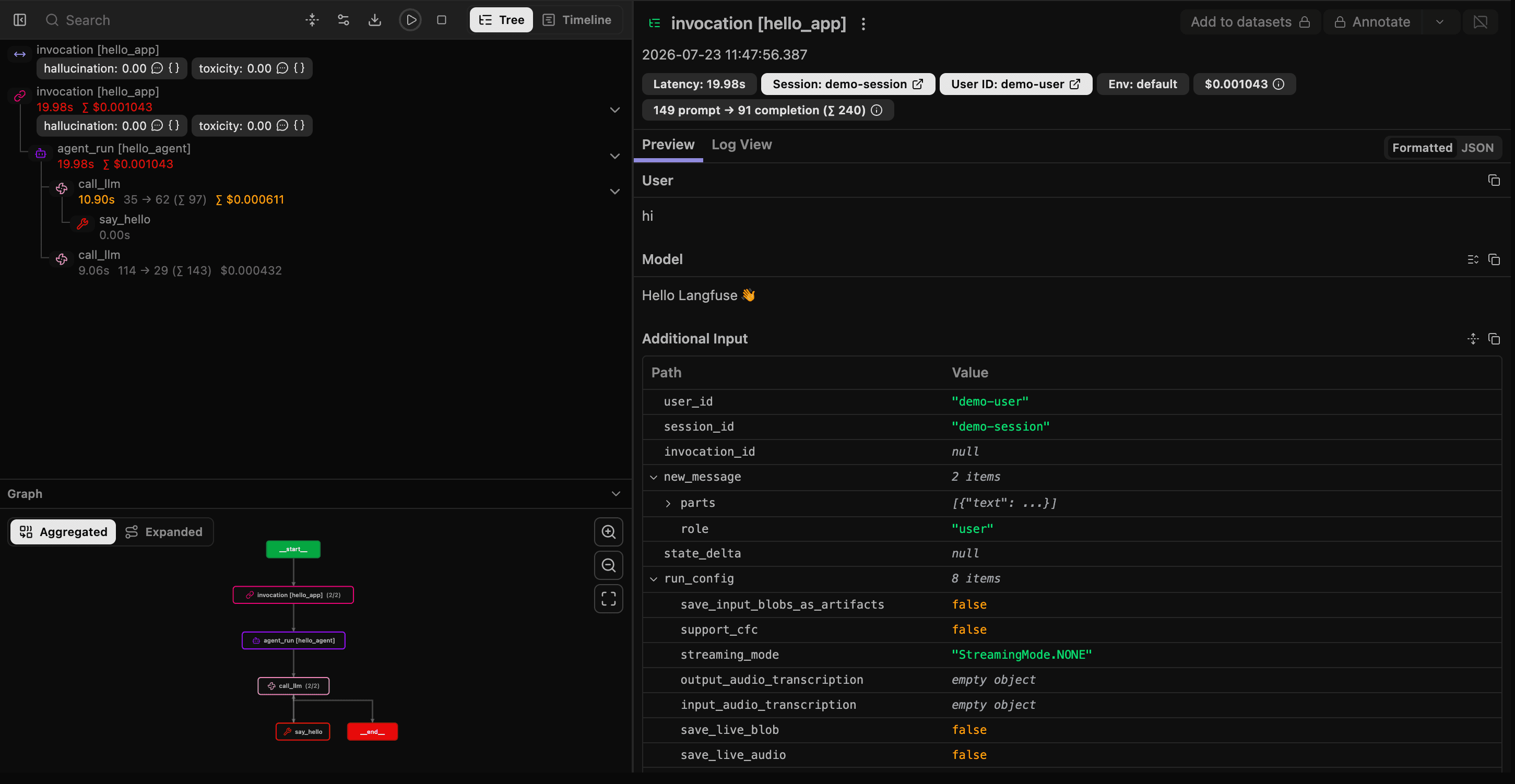
Task: Collapse the run_config row
Action: (x=654, y=579)
